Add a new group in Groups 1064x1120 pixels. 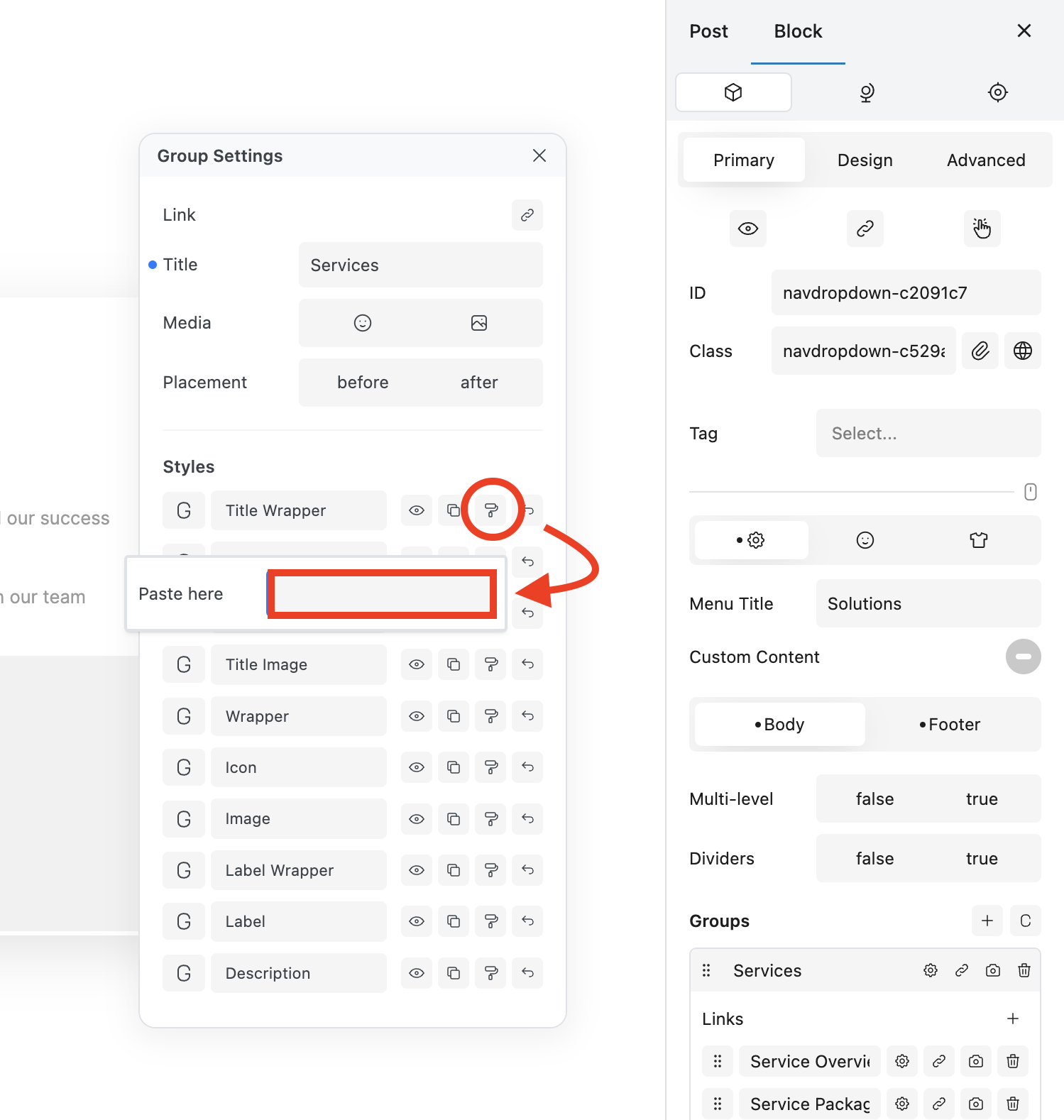987,921
